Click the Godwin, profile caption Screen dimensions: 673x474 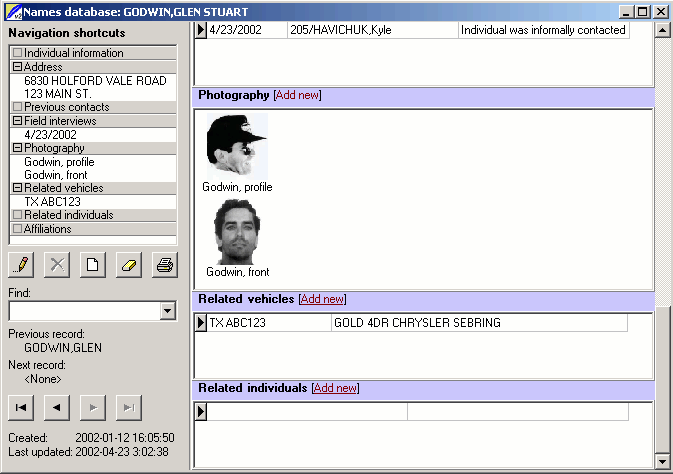237,187
